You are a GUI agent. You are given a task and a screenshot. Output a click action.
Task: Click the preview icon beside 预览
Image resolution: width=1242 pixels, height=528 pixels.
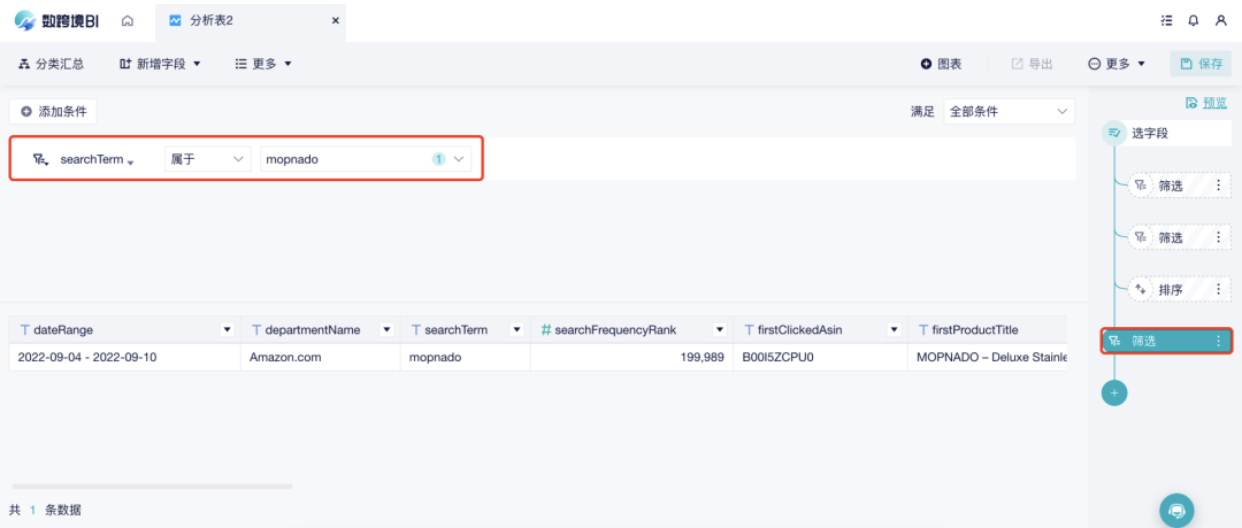coord(1191,103)
